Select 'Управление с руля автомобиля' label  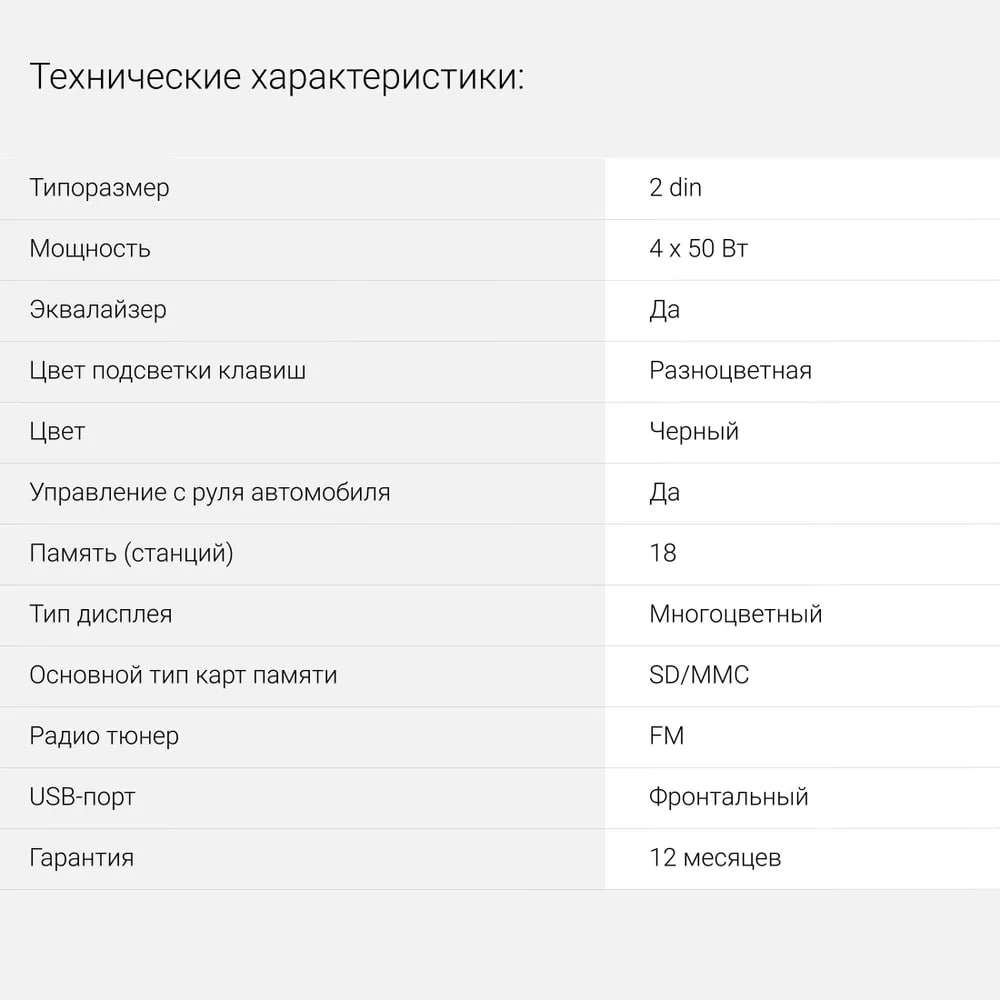coord(210,493)
